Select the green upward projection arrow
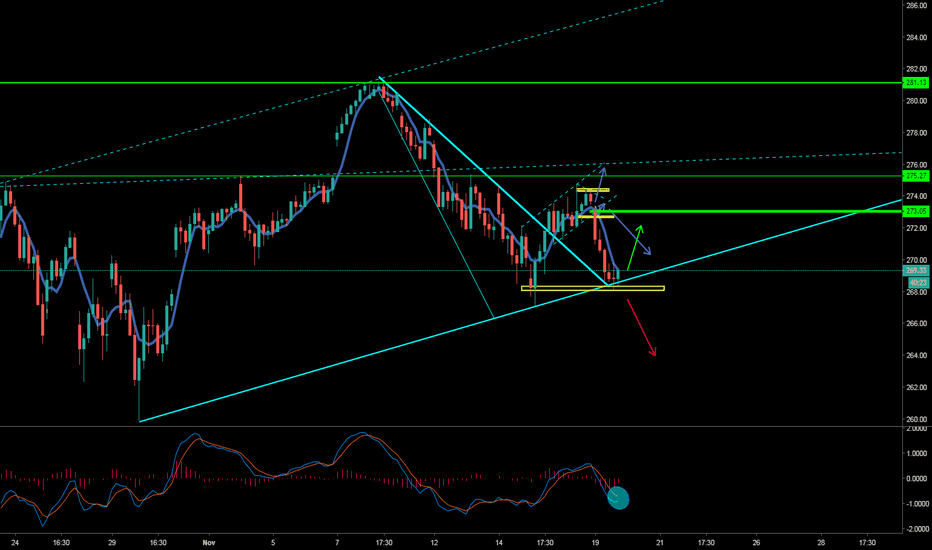This screenshot has height=550, width=932. [635, 247]
